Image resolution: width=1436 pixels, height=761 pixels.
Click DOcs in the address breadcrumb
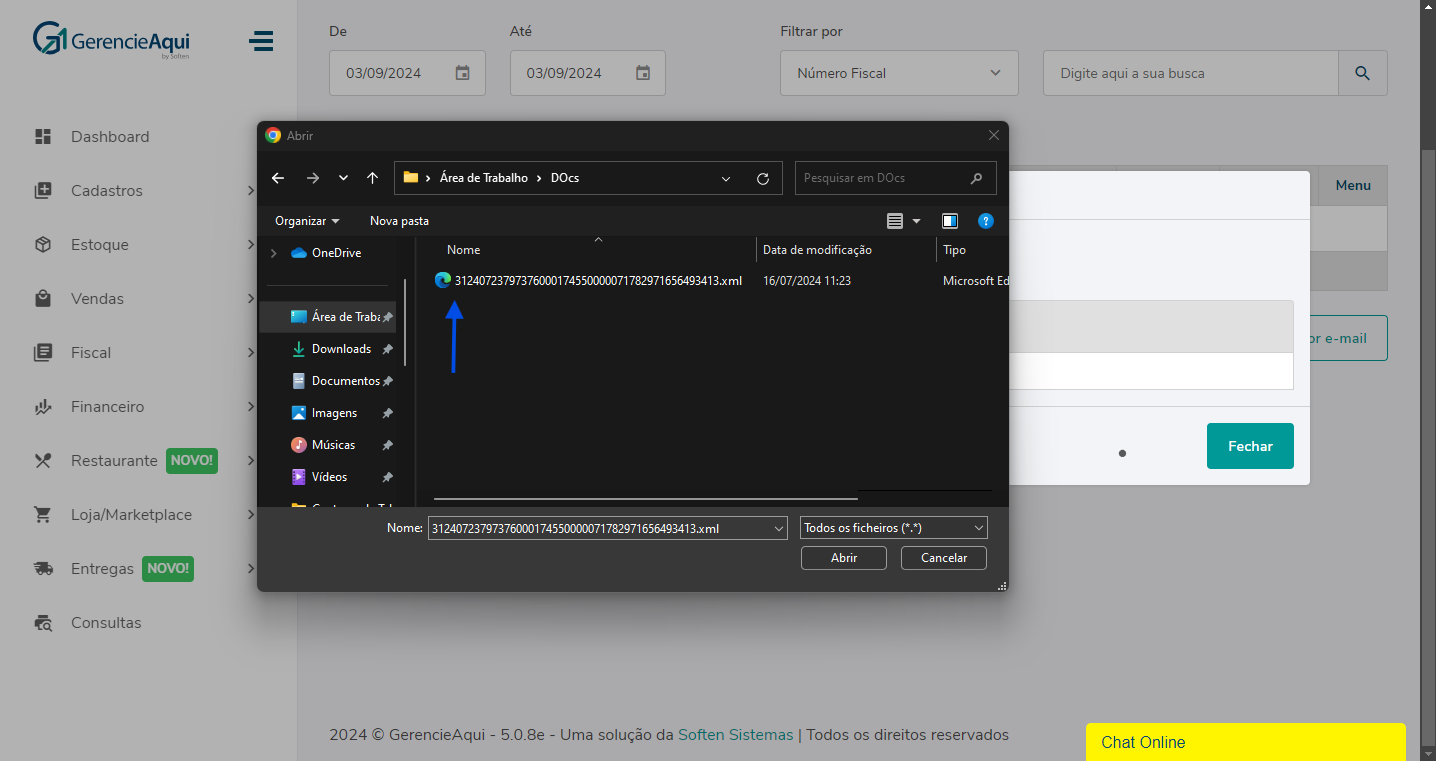click(x=565, y=178)
